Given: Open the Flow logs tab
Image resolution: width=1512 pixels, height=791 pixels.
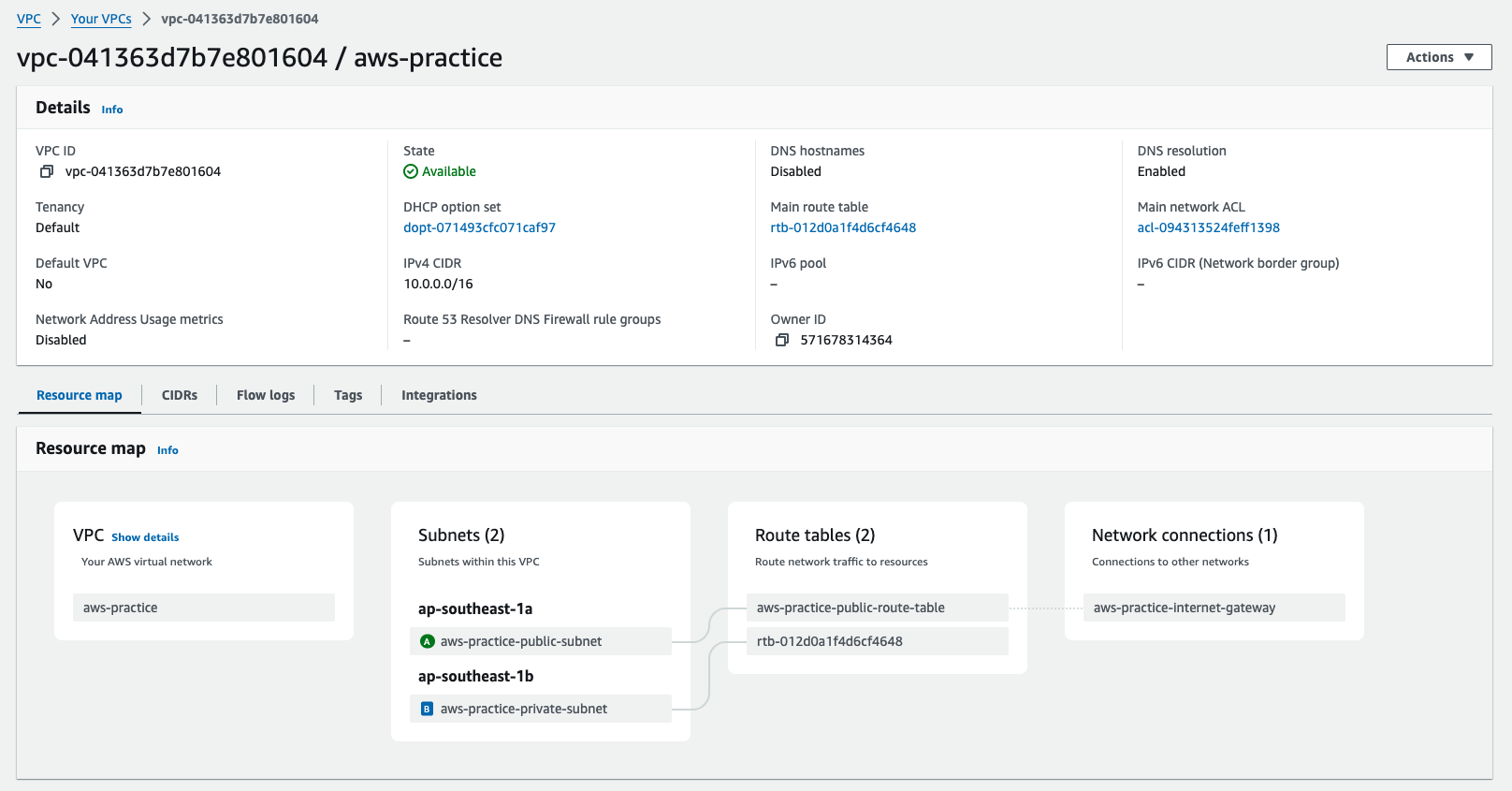Looking at the screenshot, I should pos(266,395).
